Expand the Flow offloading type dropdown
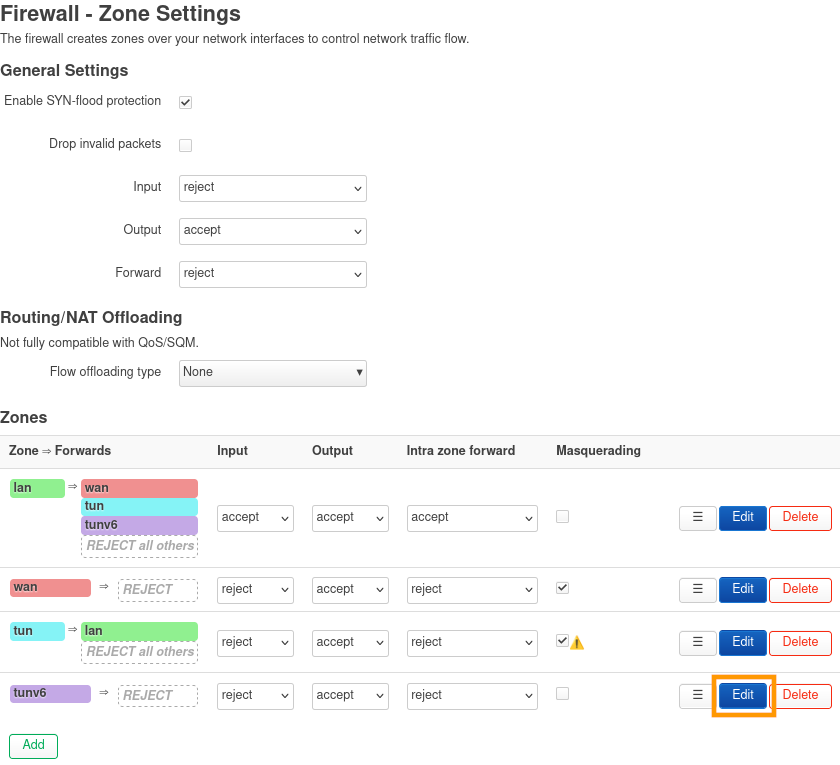 (x=273, y=373)
